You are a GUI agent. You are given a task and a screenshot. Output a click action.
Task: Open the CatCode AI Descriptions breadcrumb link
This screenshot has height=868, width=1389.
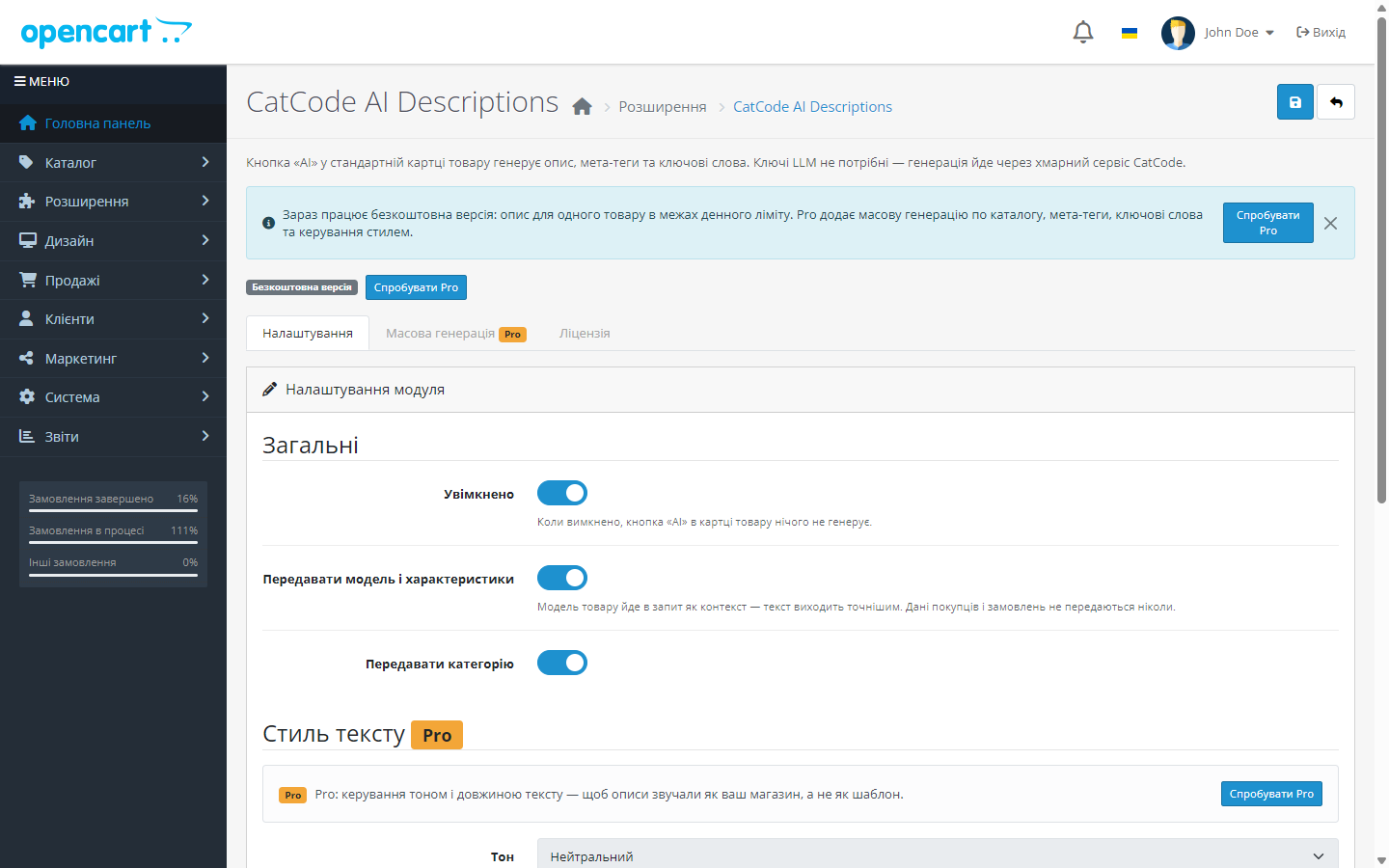(812, 107)
